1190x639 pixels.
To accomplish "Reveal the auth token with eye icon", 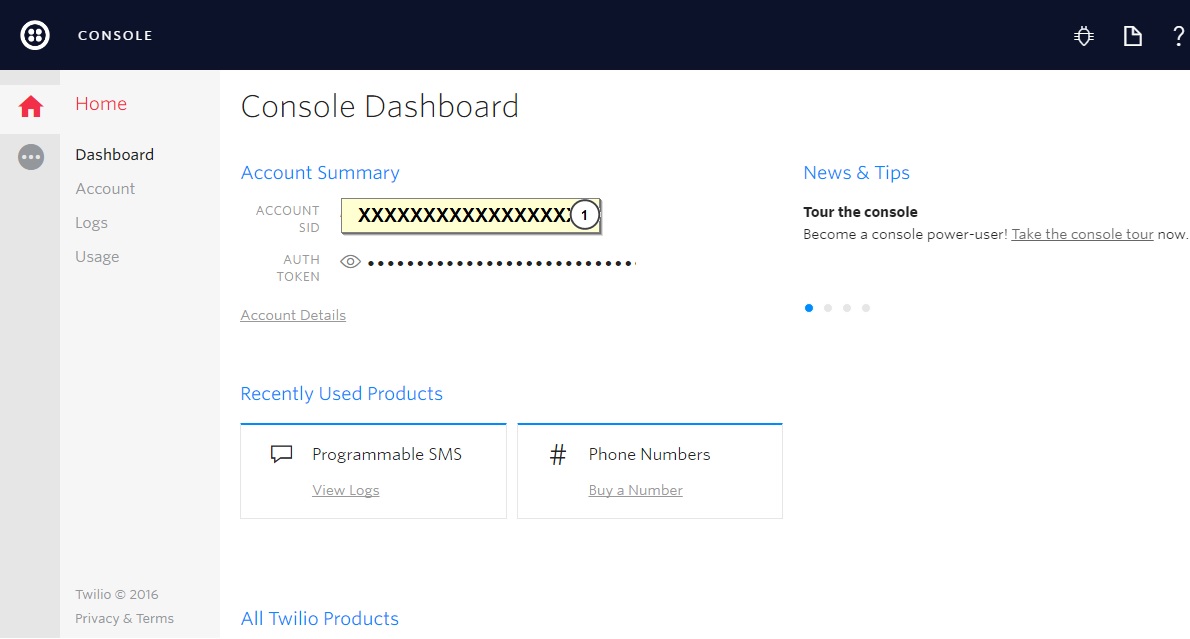I will click(x=350, y=262).
